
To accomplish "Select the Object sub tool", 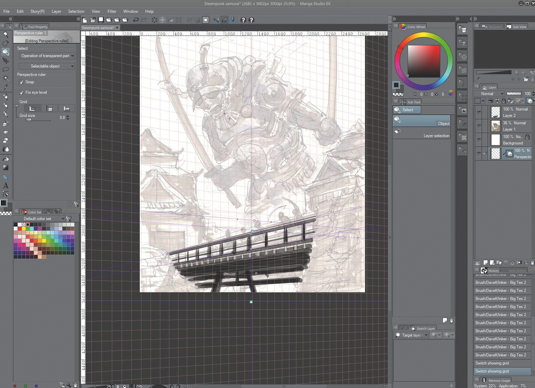I will [x=422, y=121].
